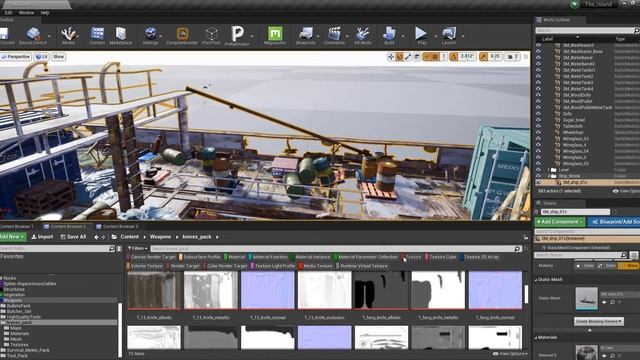Open the Content browser toolbar icon
640x360 pixels.
click(97, 36)
